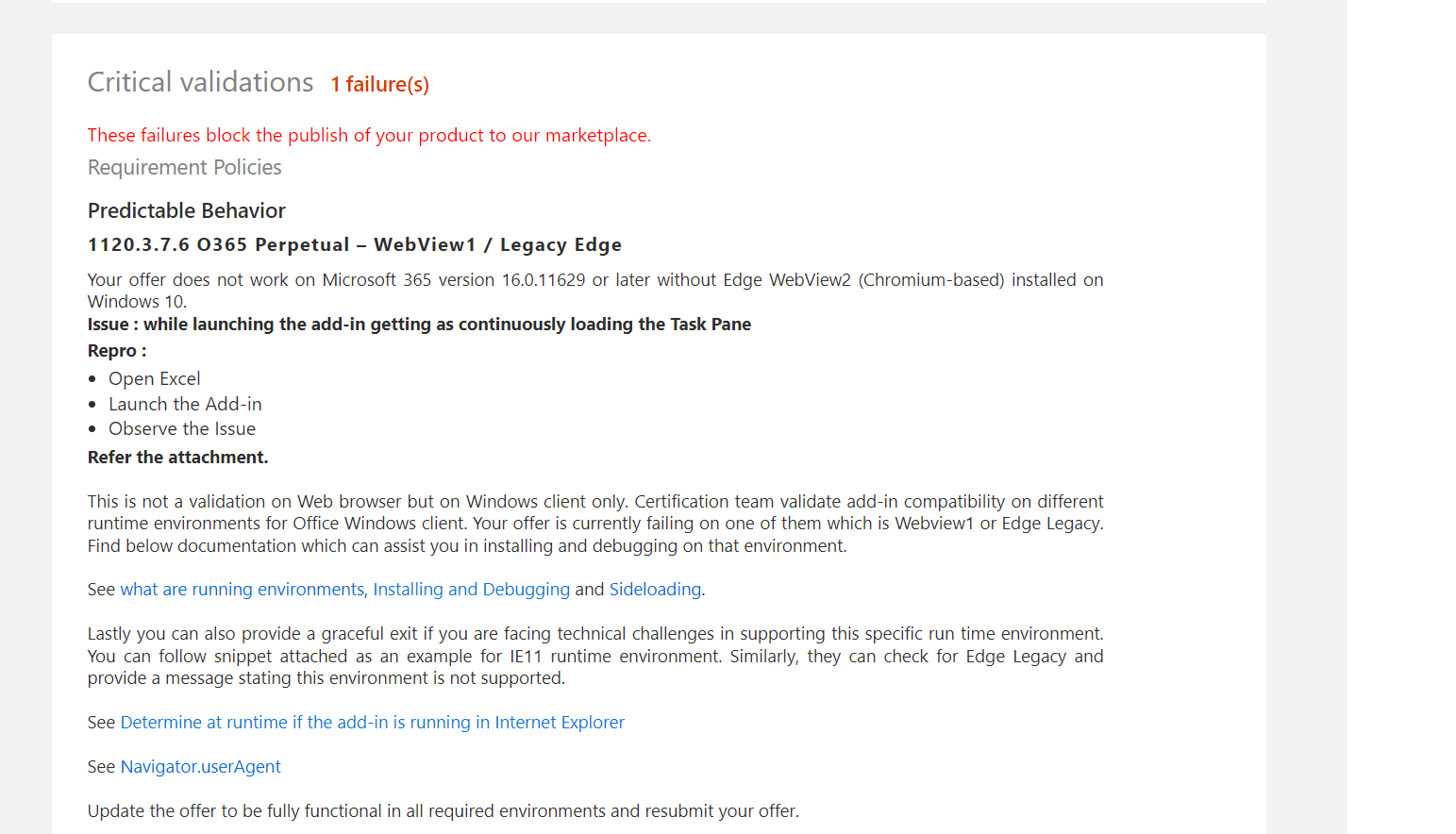Open the 'what are running environments' link

tap(242, 590)
